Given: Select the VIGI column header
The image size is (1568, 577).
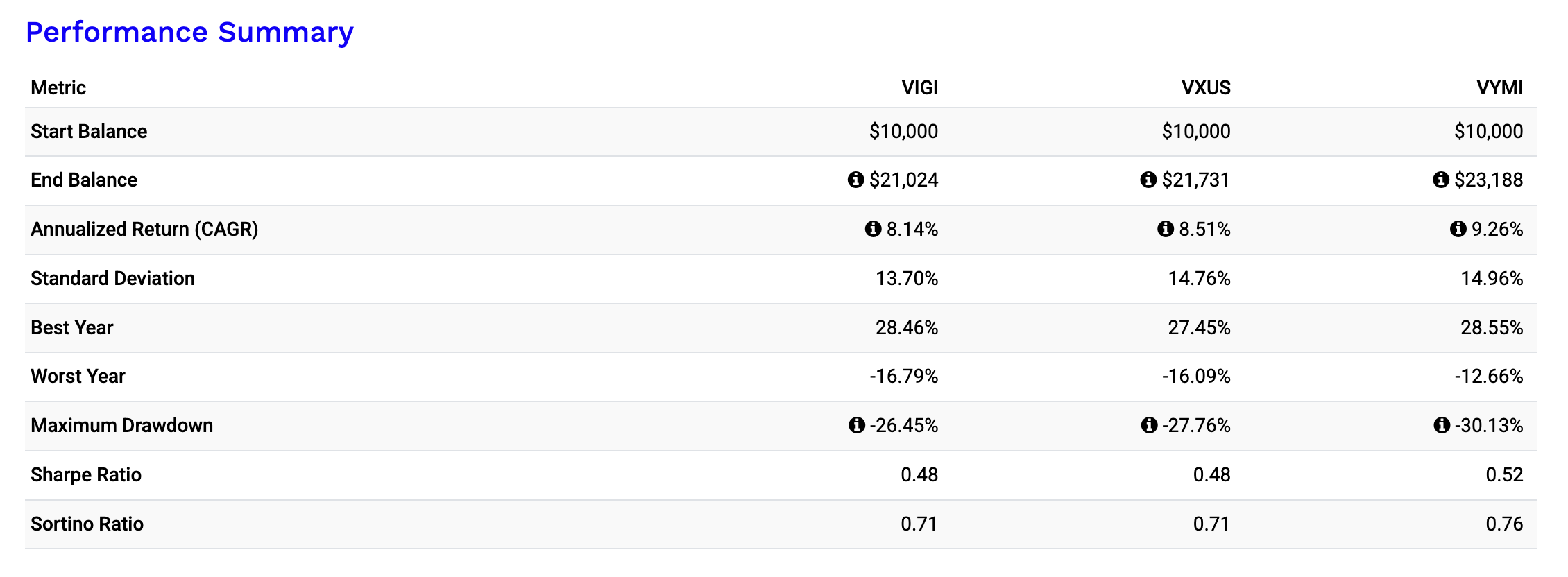Looking at the screenshot, I should pyautogui.click(x=919, y=88).
